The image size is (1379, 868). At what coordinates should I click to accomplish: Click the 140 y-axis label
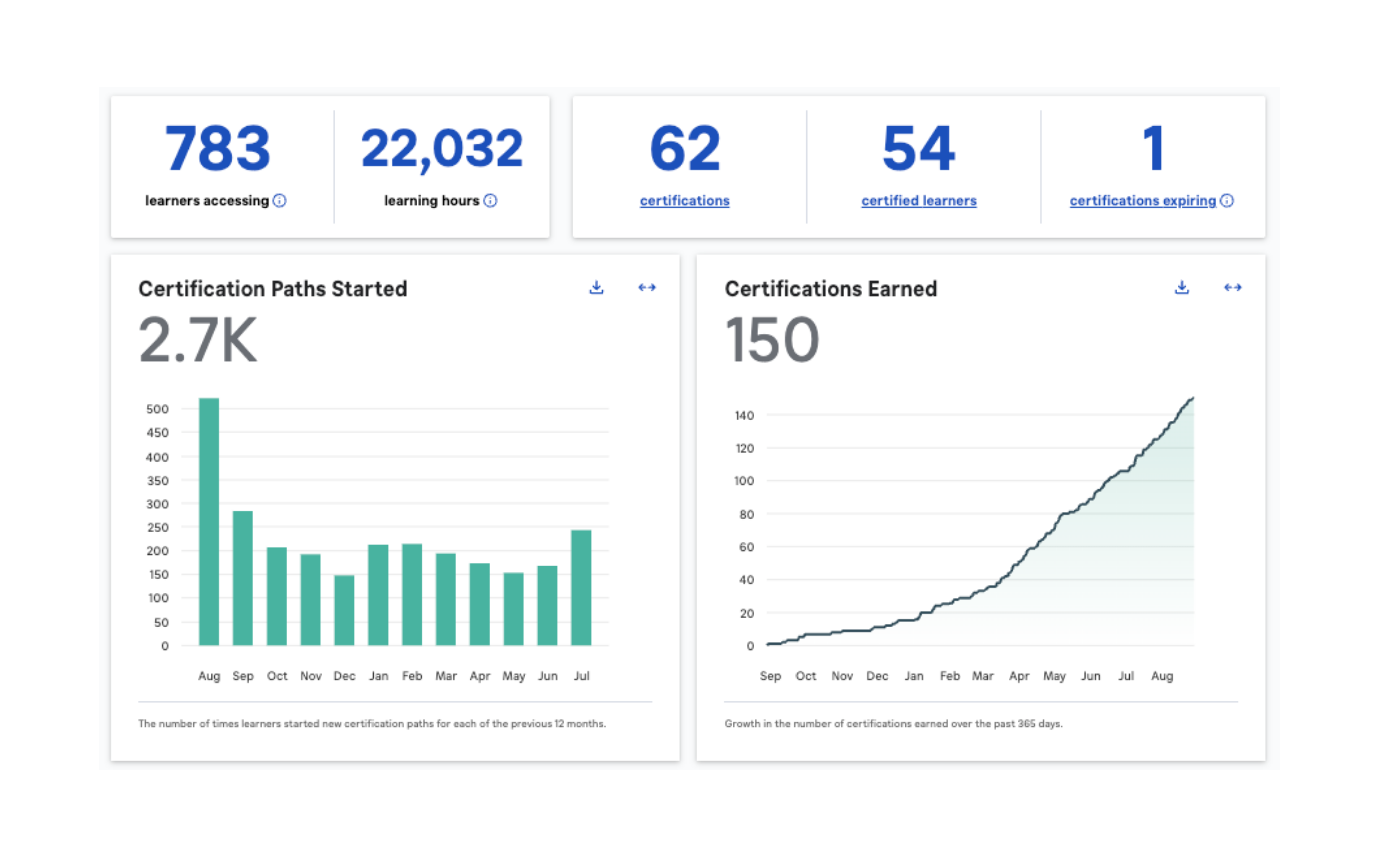(744, 416)
